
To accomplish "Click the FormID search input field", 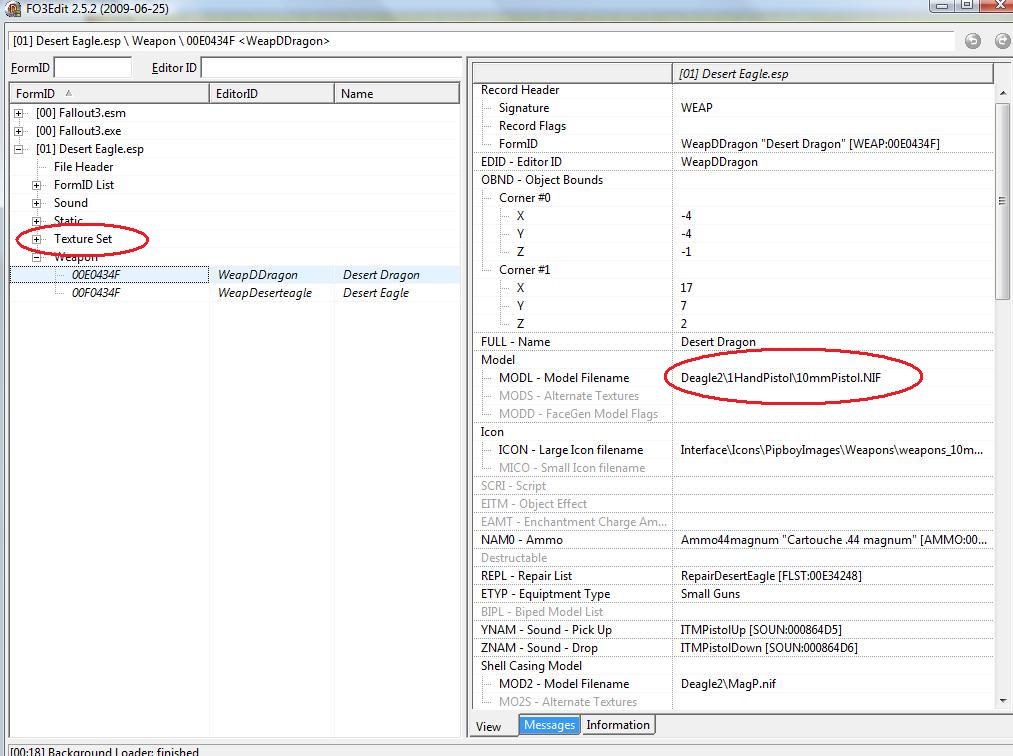I will tap(93, 68).
